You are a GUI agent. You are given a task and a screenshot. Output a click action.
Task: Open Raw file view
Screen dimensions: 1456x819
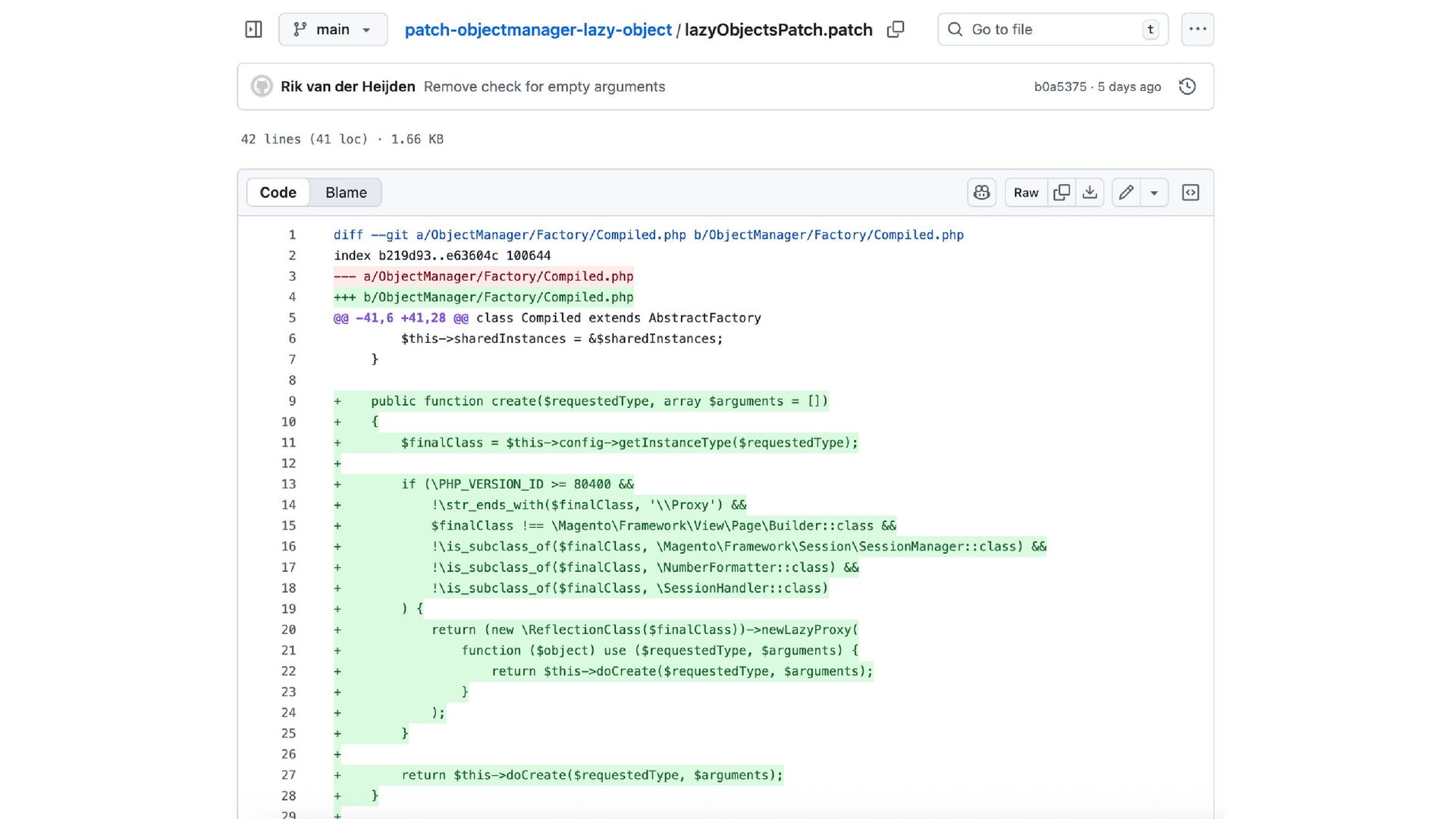[1025, 193]
